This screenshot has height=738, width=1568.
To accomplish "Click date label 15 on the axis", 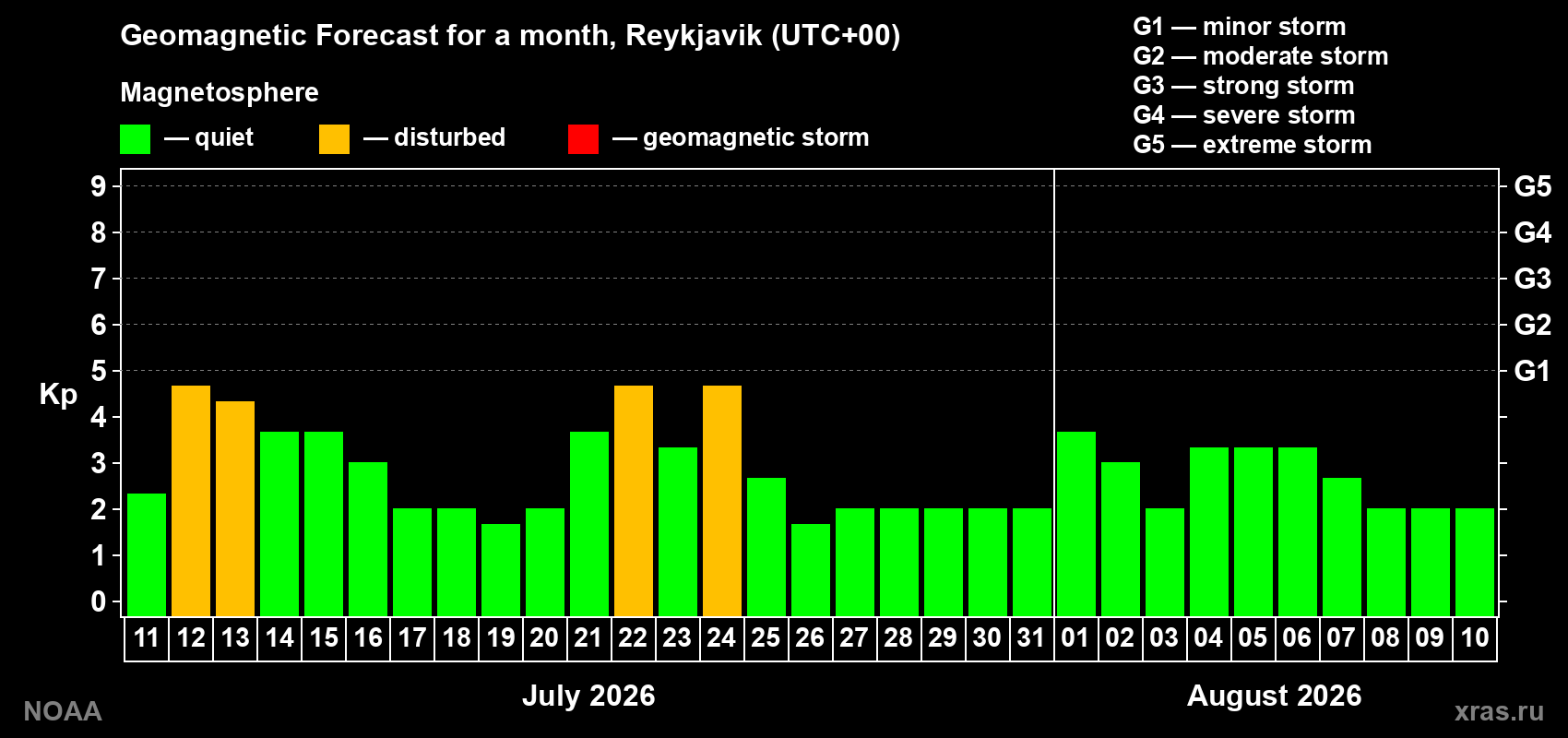I will tap(324, 637).
